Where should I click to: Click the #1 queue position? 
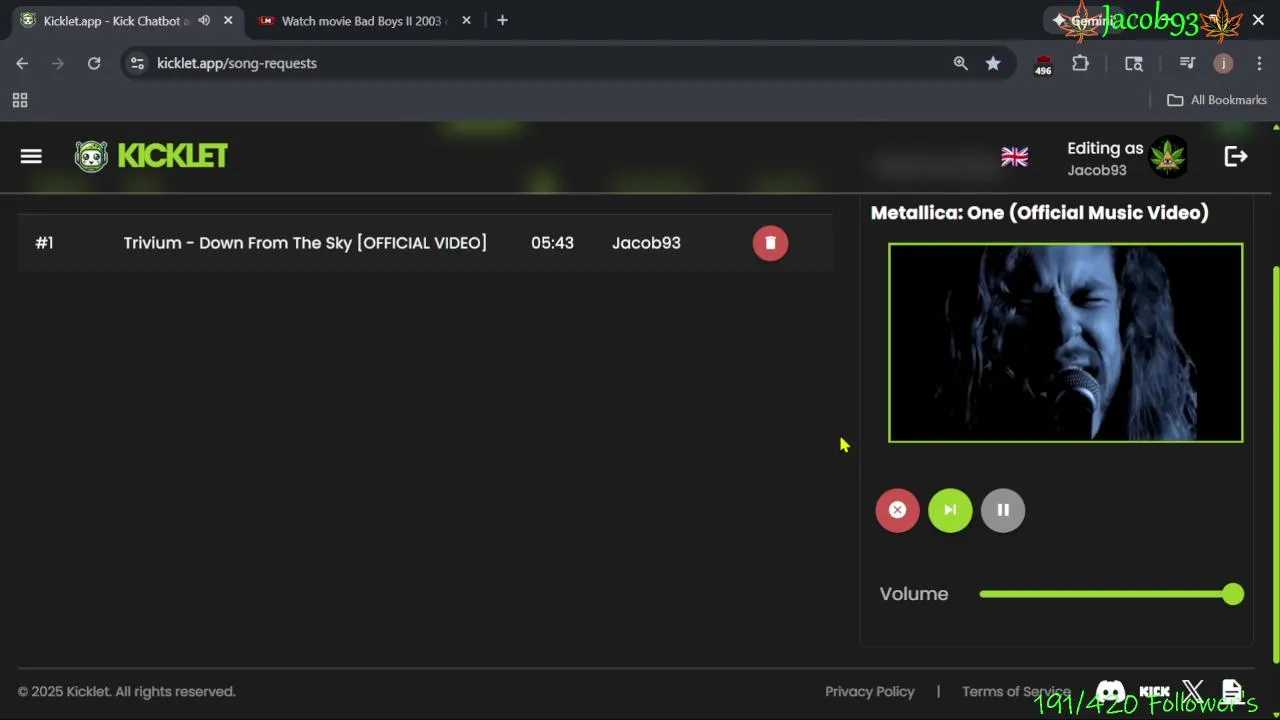[x=44, y=243]
